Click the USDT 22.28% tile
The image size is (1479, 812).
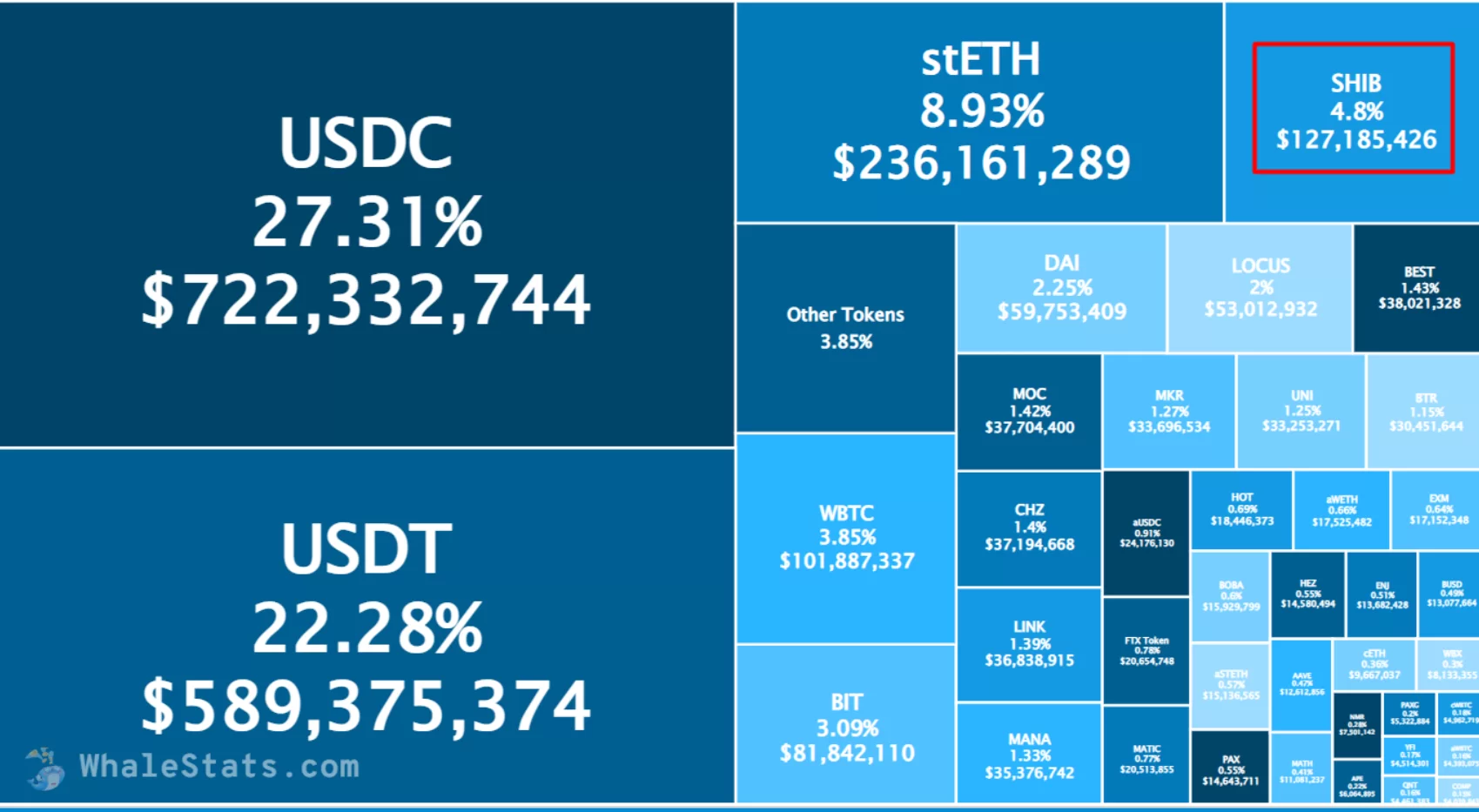pyautogui.click(x=366, y=625)
